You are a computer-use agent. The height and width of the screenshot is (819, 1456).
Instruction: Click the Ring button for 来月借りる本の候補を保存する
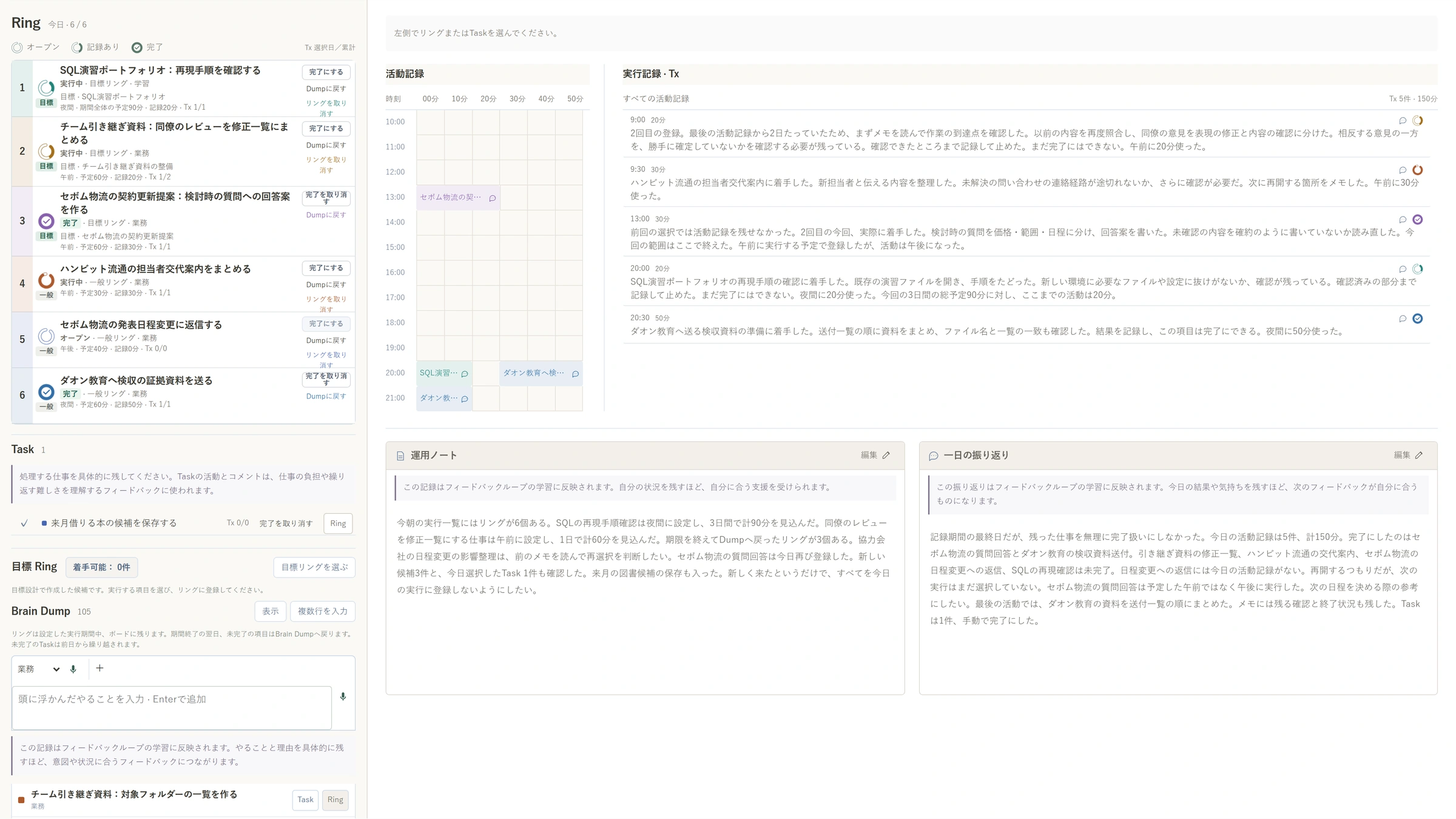(x=338, y=524)
